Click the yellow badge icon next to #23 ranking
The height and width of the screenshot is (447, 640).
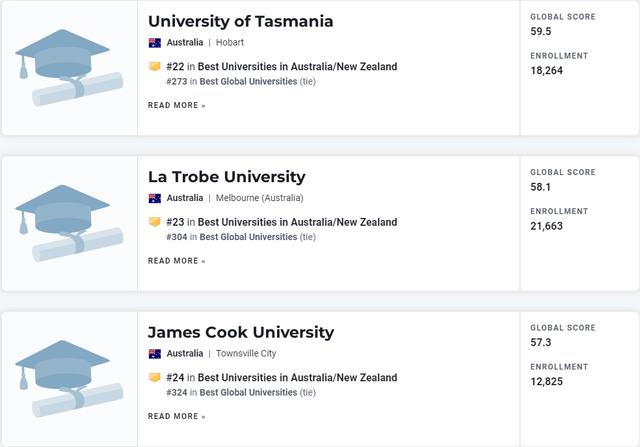pyautogui.click(x=154, y=222)
